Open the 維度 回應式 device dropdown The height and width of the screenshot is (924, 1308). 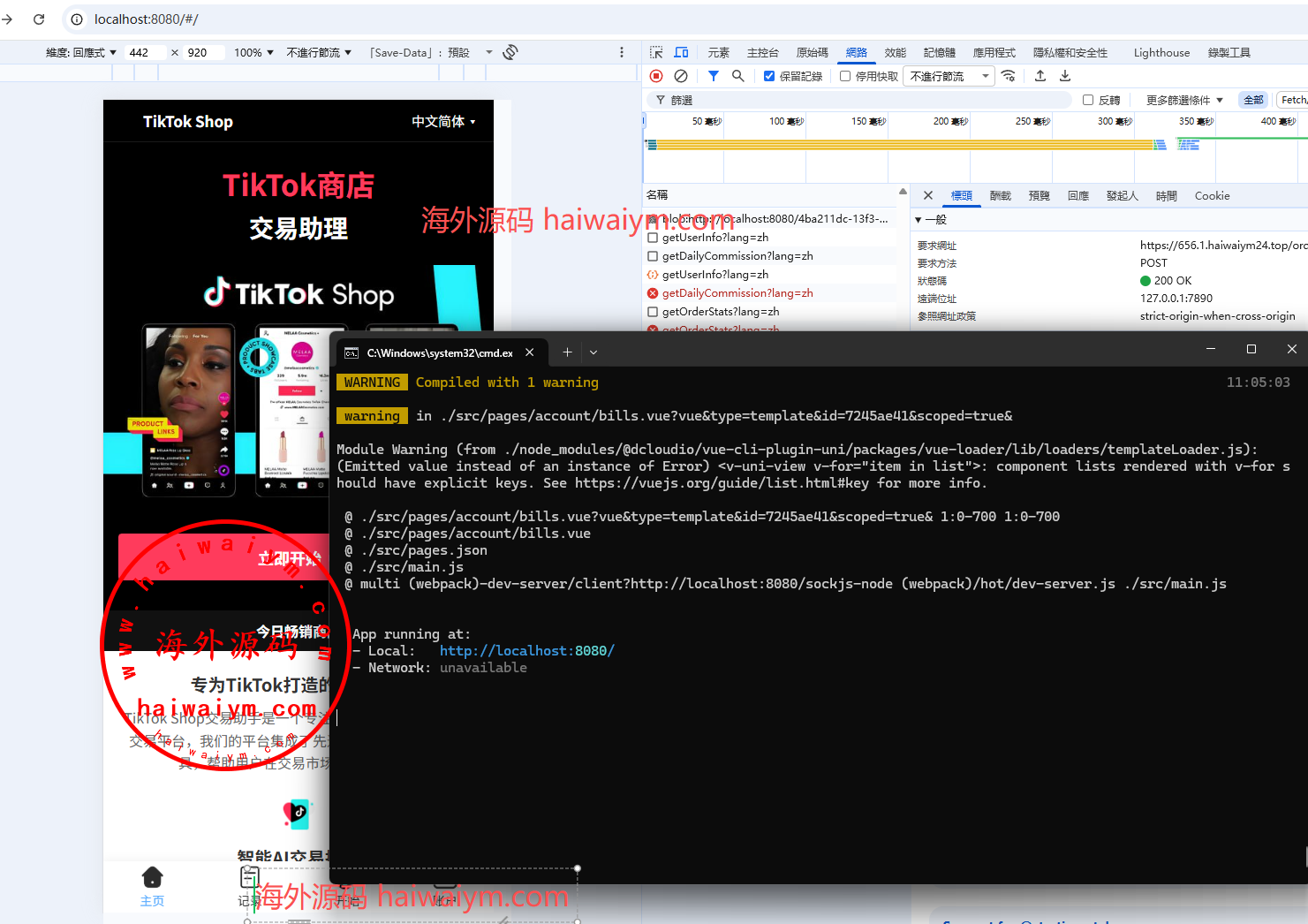point(81,53)
